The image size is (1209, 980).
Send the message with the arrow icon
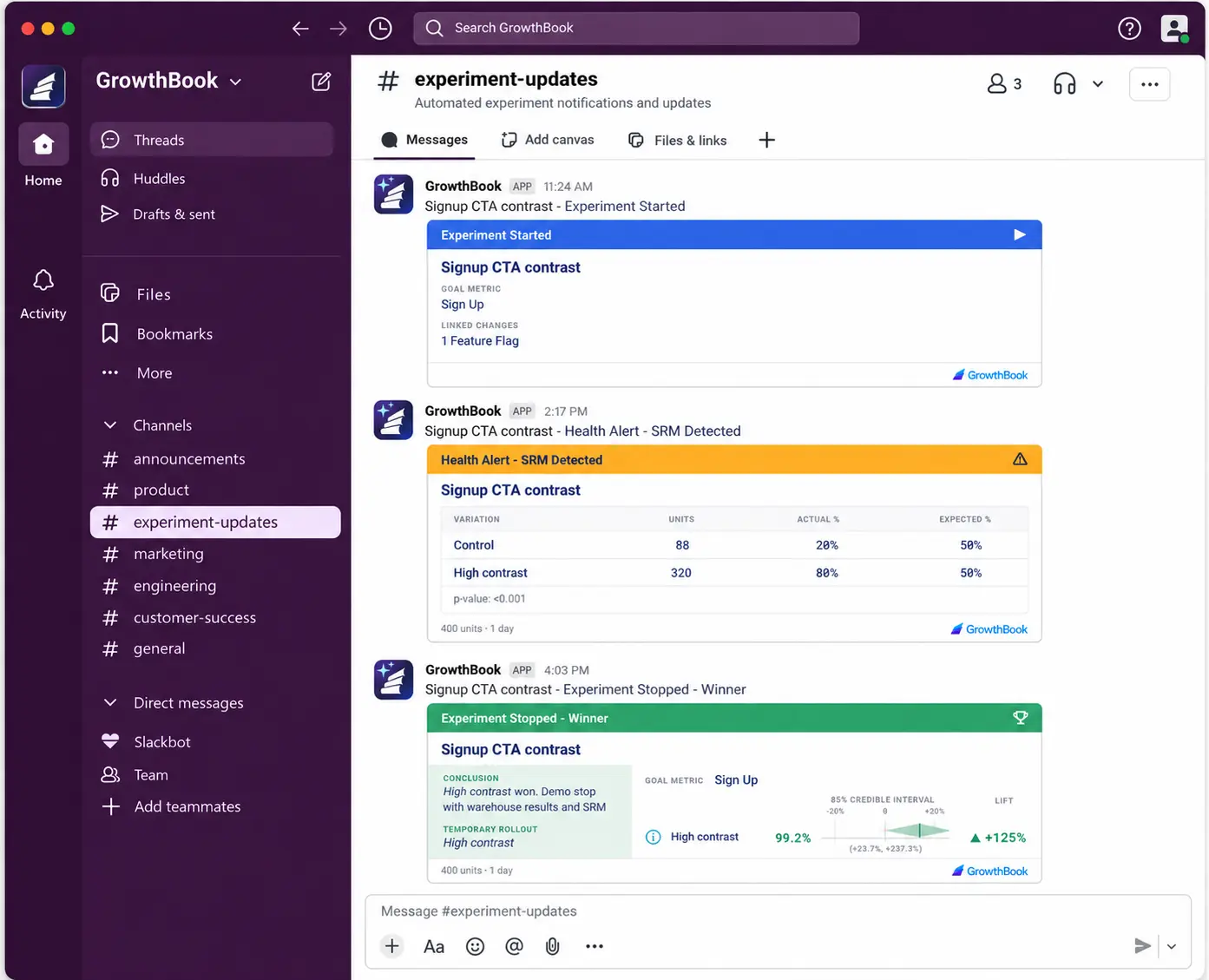[x=1142, y=946]
